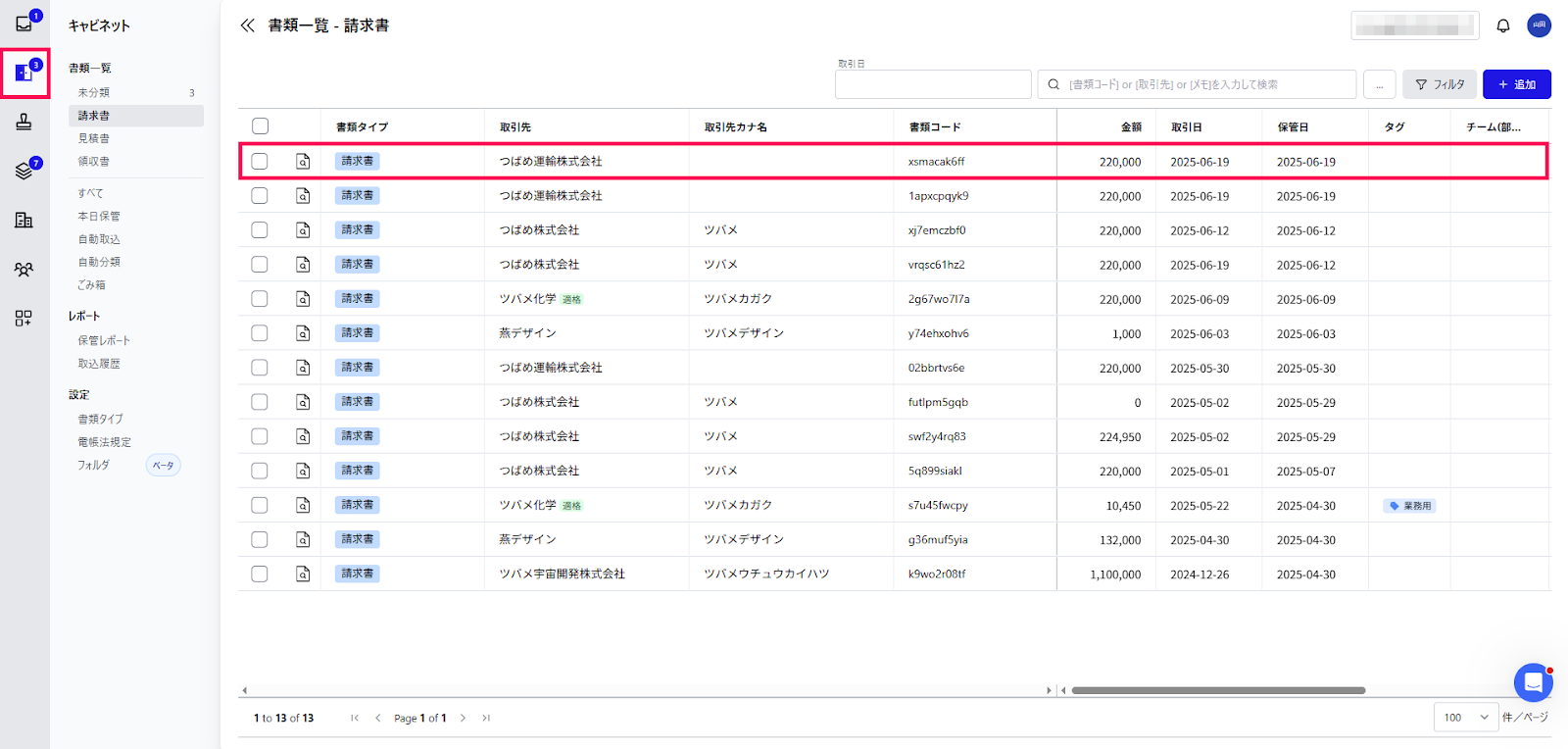Open the cabinet documents icon in rail
The width and height of the screenshot is (1568, 749).
pos(24,74)
